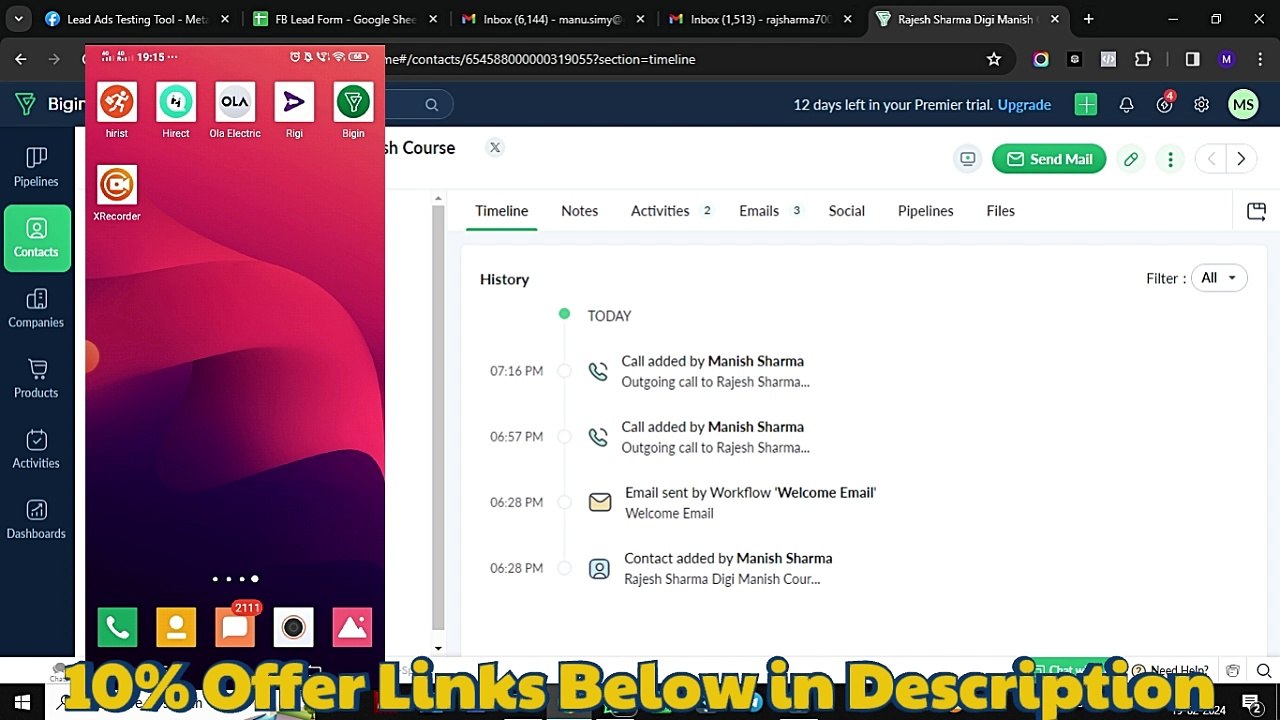Open the phone contacts app in dock
Viewport: 1280px width, 720px height.
(176, 627)
